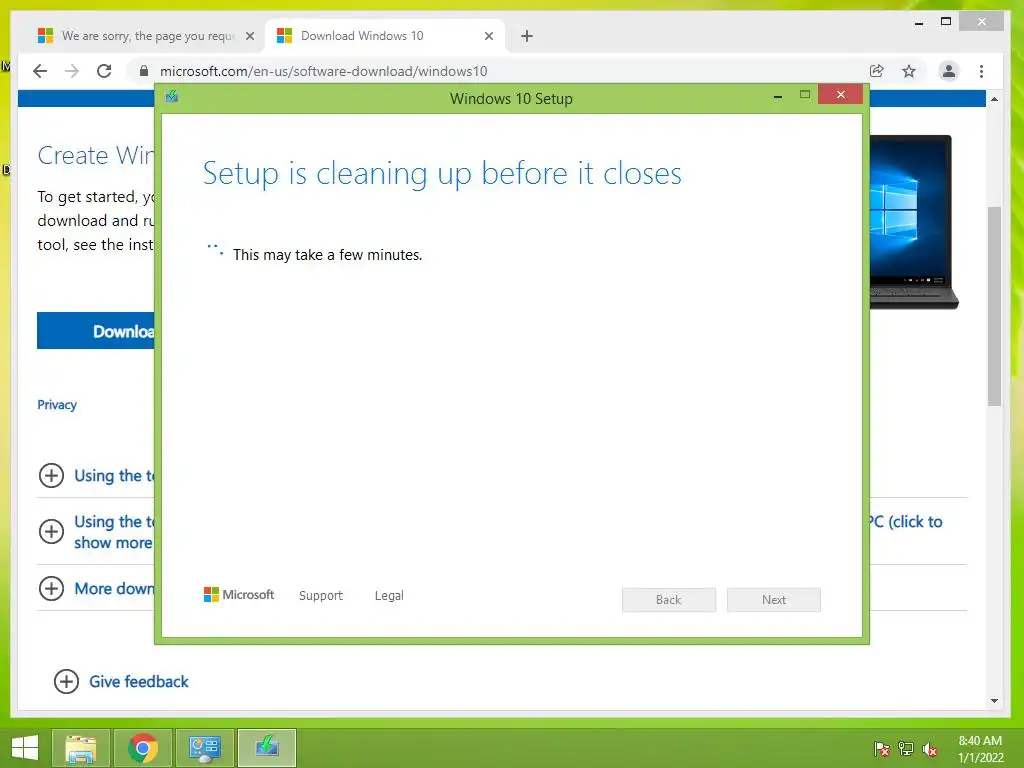
Task: Click the Microsoft logo in Setup
Action: coord(239,595)
